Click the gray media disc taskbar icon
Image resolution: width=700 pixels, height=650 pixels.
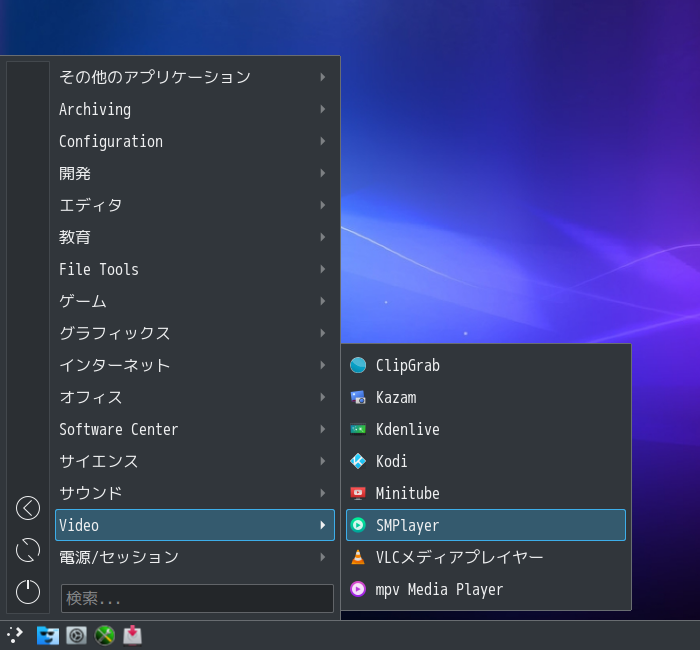click(x=76, y=635)
